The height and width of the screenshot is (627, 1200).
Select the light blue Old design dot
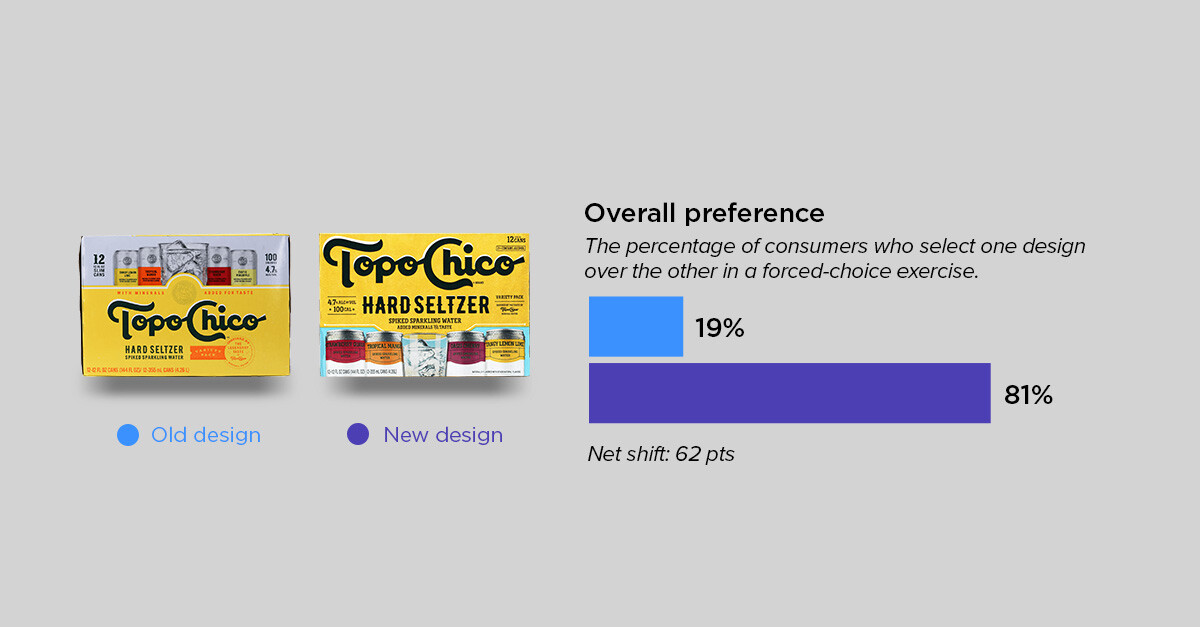point(127,435)
